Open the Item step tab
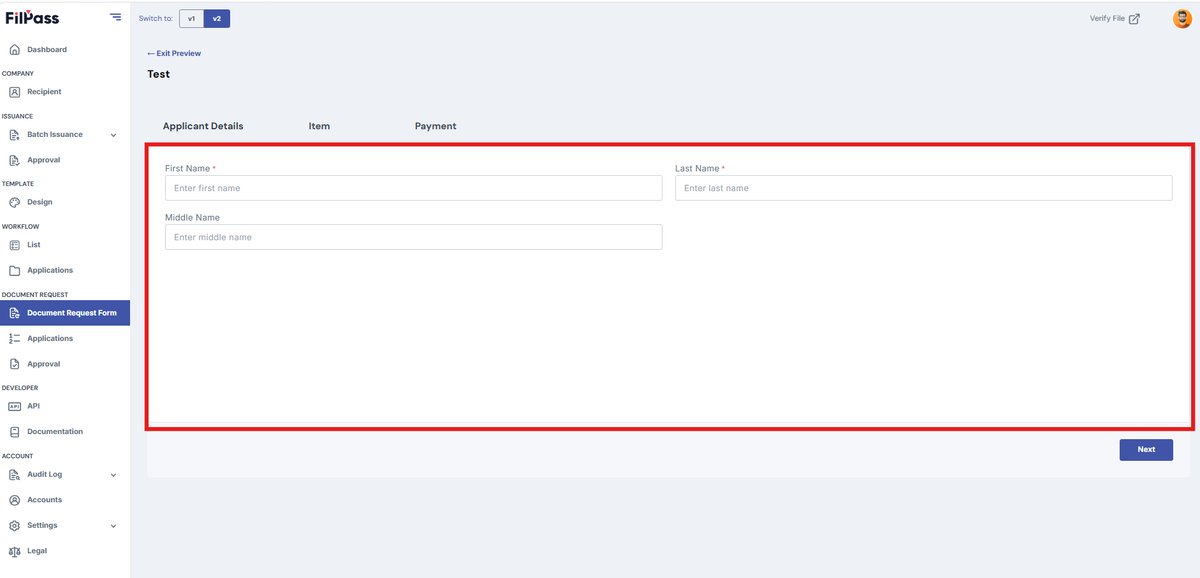The image size is (1200, 578). 319,126
